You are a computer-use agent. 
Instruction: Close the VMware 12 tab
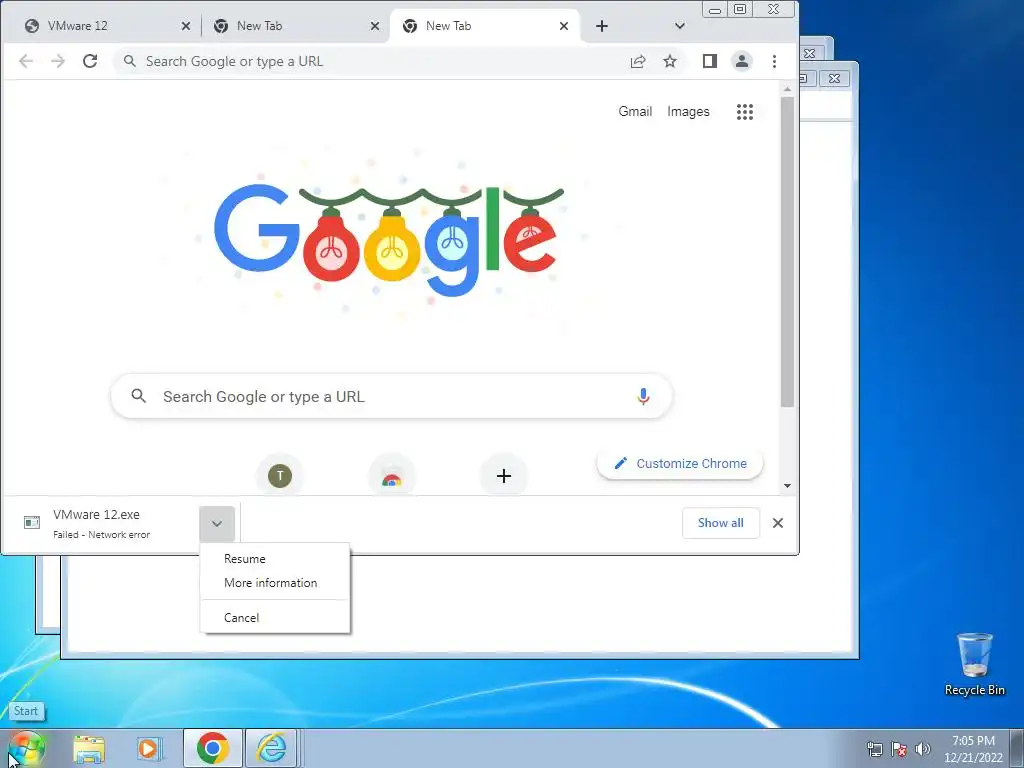(186, 26)
